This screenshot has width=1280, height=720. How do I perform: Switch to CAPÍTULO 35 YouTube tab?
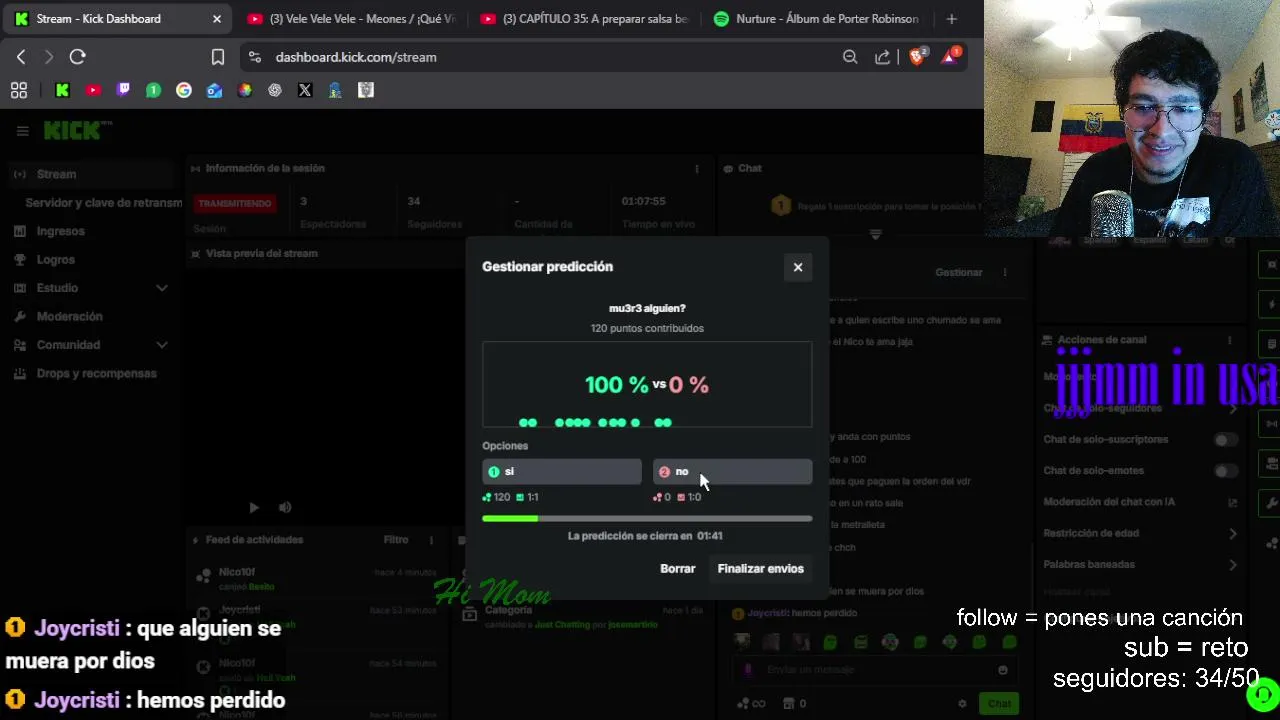[584, 19]
